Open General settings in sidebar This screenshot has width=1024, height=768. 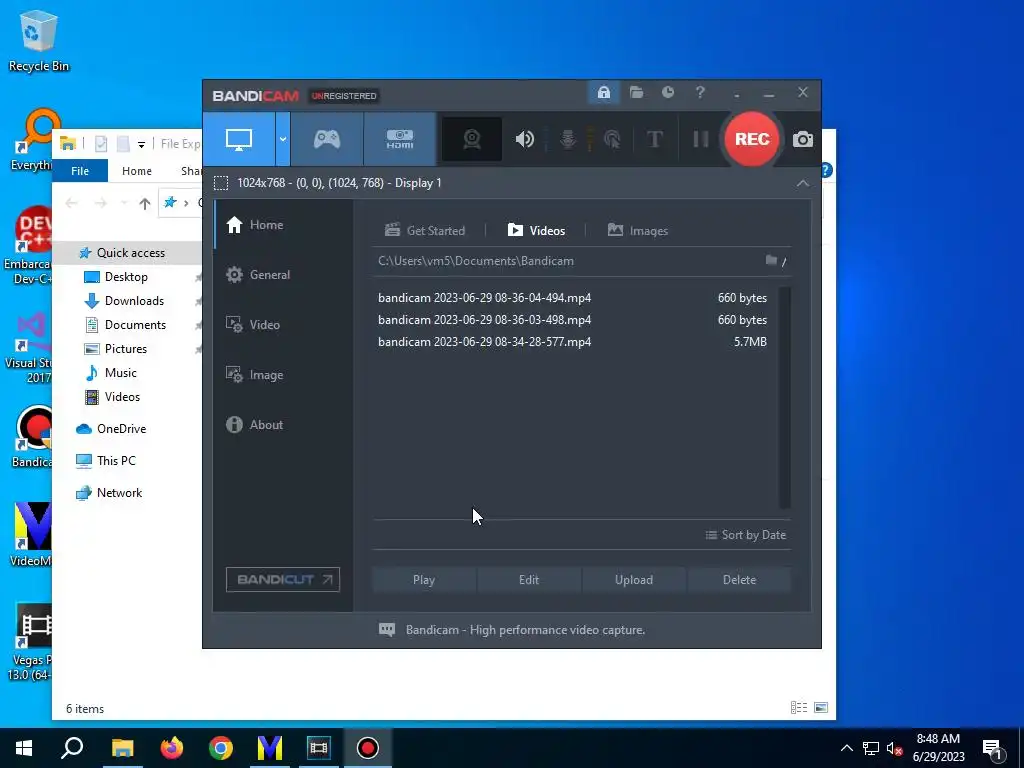coord(284,275)
